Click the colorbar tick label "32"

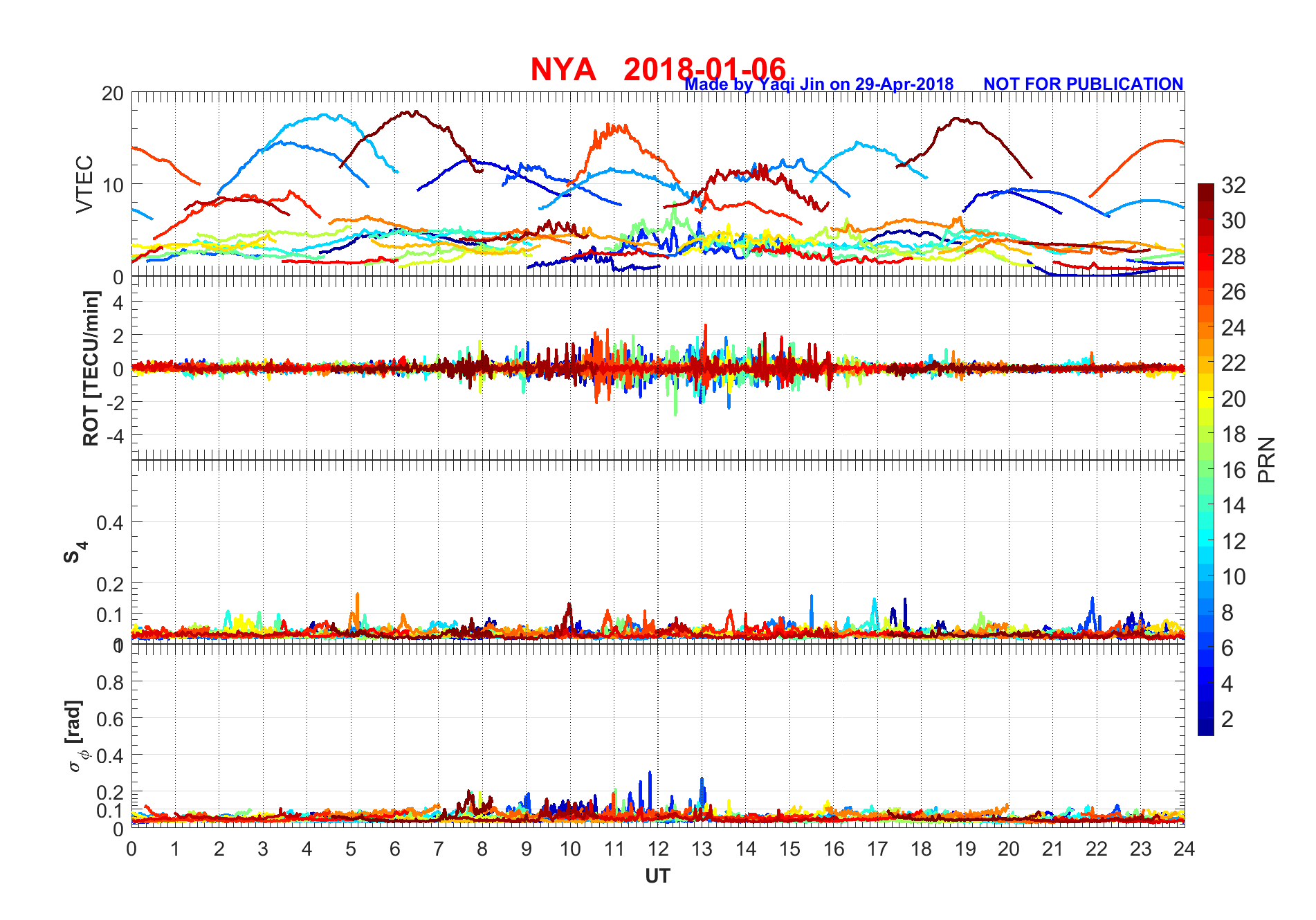pyautogui.click(x=1234, y=185)
